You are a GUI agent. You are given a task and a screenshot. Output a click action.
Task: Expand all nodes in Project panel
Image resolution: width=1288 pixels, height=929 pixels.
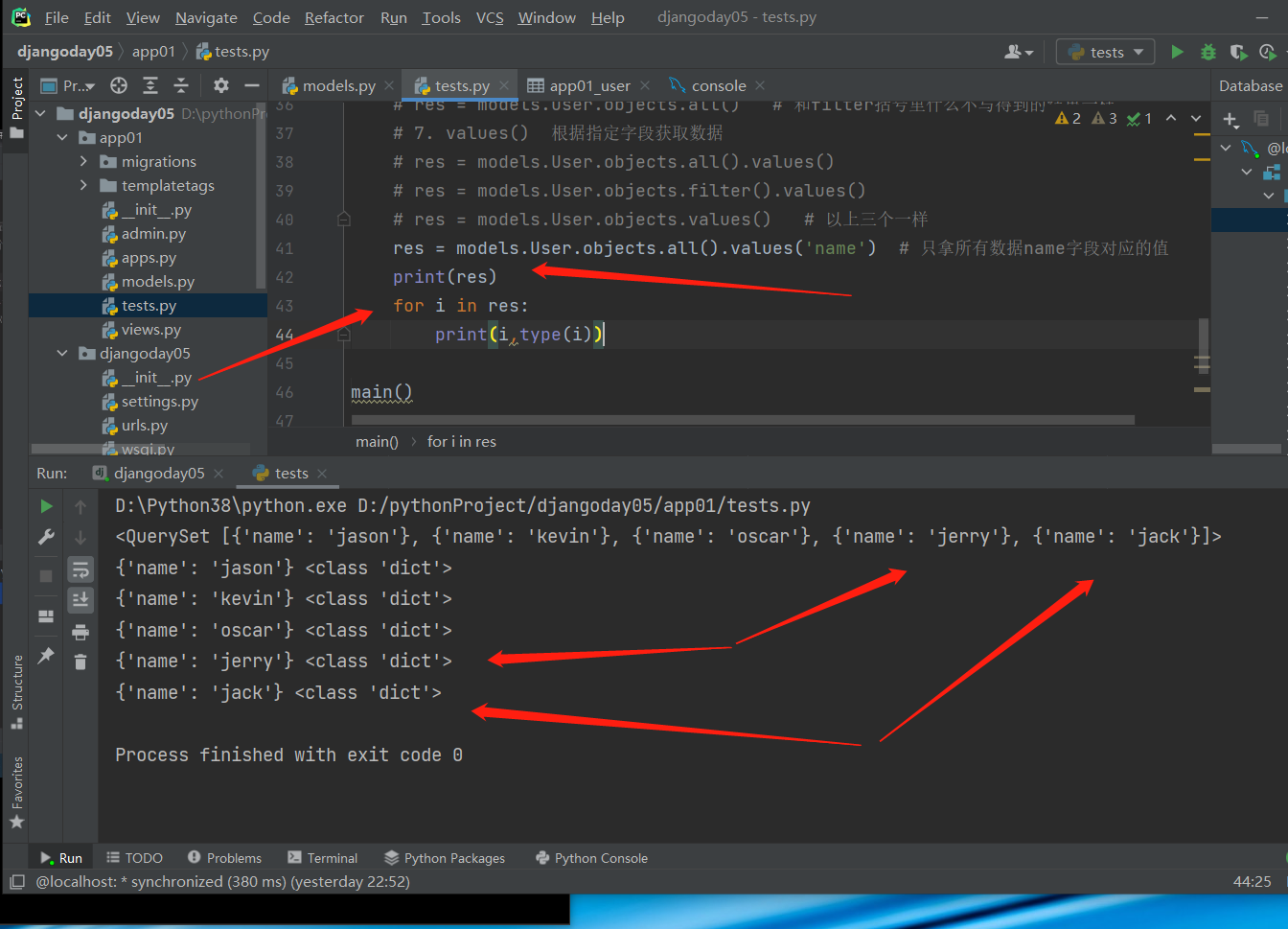150,85
